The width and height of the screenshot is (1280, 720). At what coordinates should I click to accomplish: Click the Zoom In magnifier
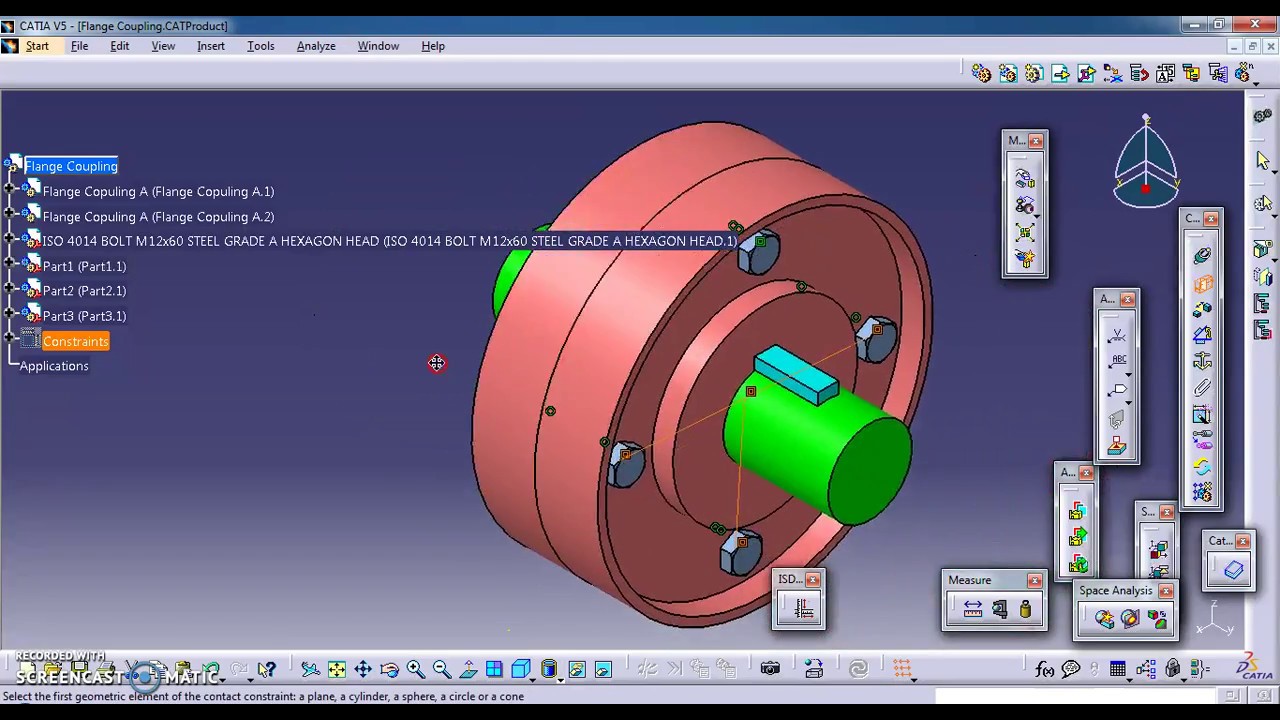pyautogui.click(x=415, y=670)
